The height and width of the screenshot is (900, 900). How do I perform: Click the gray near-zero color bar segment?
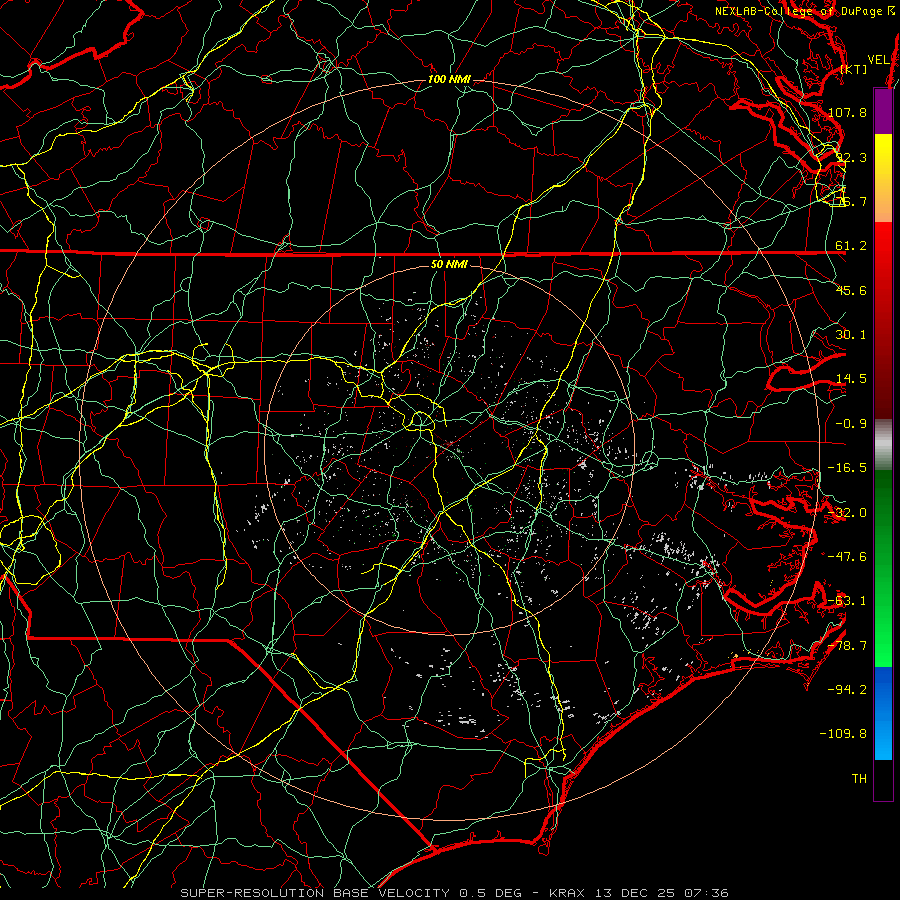[x=883, y=445]
